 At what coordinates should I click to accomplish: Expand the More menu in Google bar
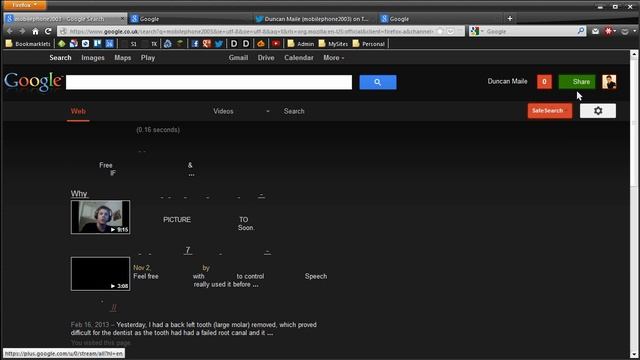[333, 58]
